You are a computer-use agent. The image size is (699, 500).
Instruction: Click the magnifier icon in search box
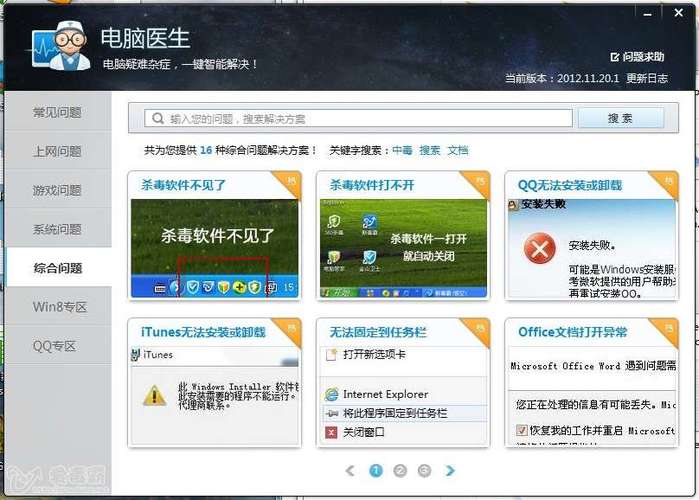tap(158, 119)
